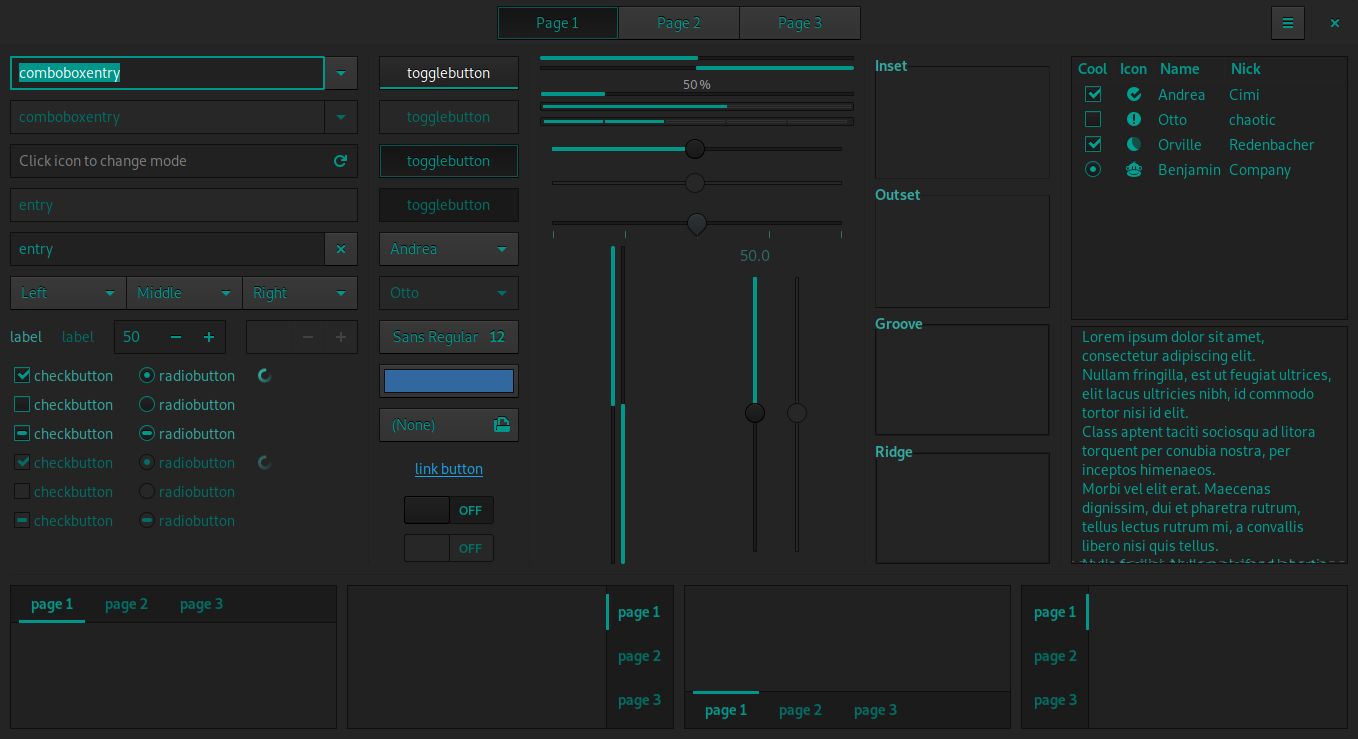Click the refresh icon in mode entry
This screenshot has width=1358, height=739.
click(340, 161)
